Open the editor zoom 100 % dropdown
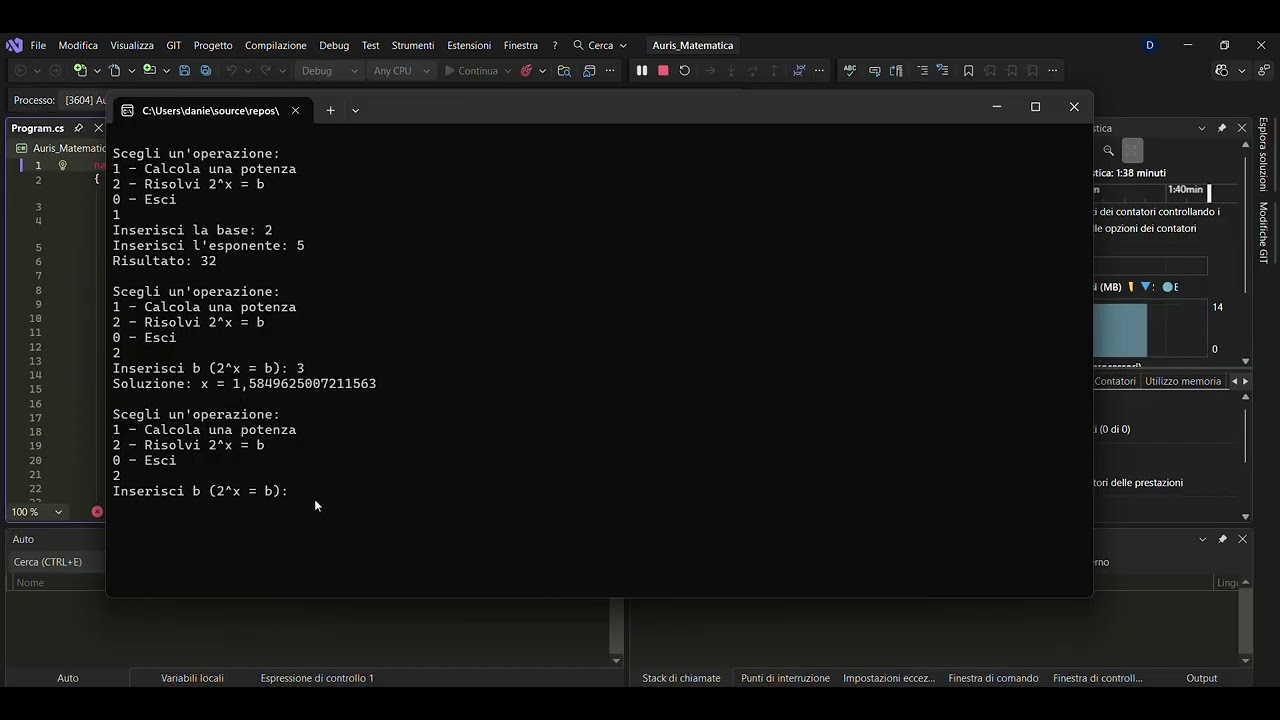The height and width of the screenshot is (720, 1280). click(x=37, y=512)
